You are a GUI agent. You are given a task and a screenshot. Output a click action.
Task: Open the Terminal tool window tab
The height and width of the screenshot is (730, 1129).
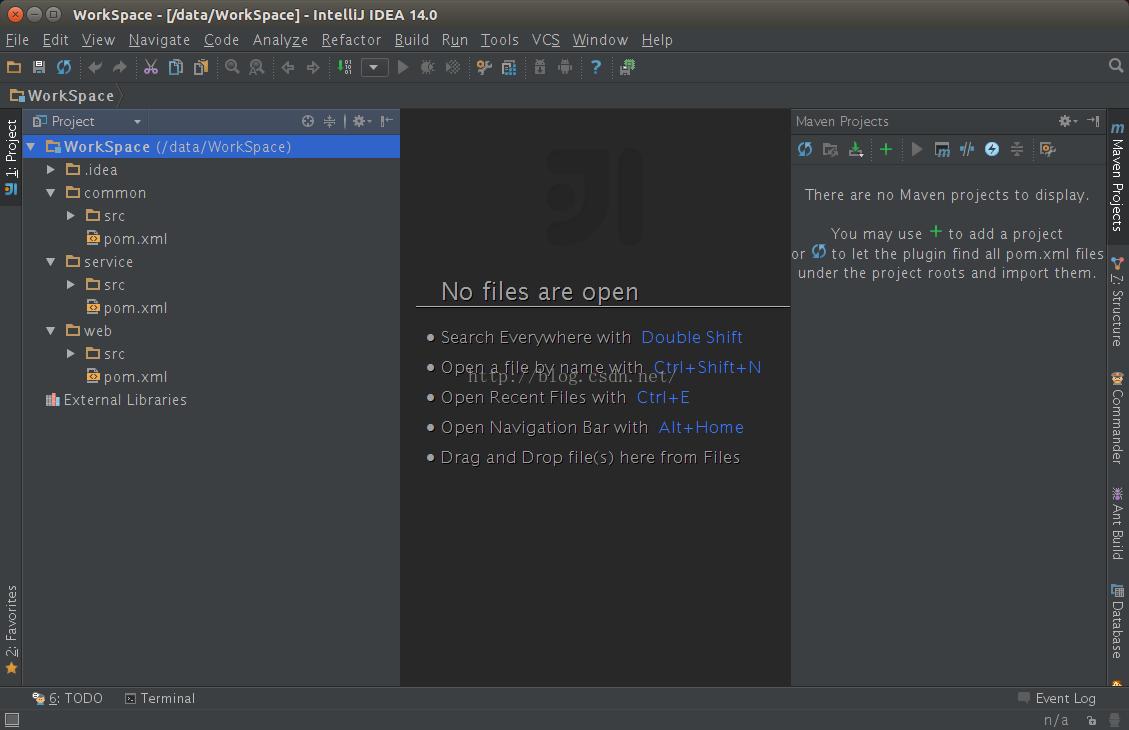(160, 698)
